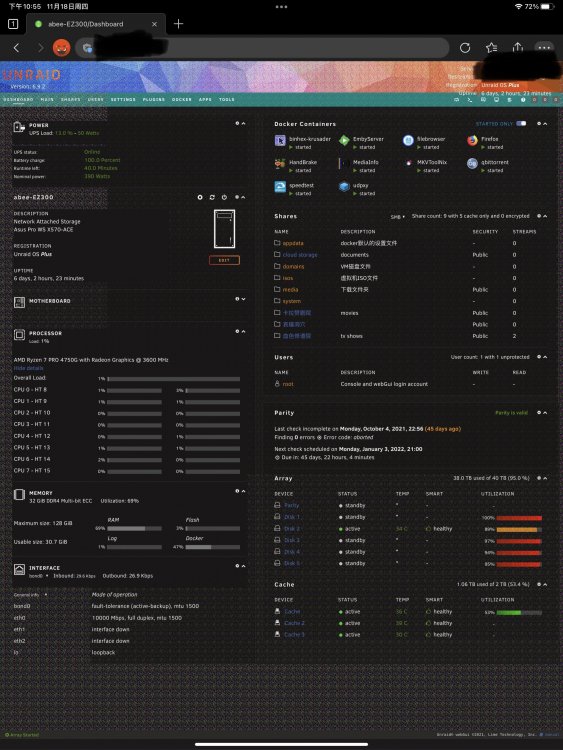The image size is (563, 750).
Task: Open the qbittorrent container icon
Action: coord(472,164)
